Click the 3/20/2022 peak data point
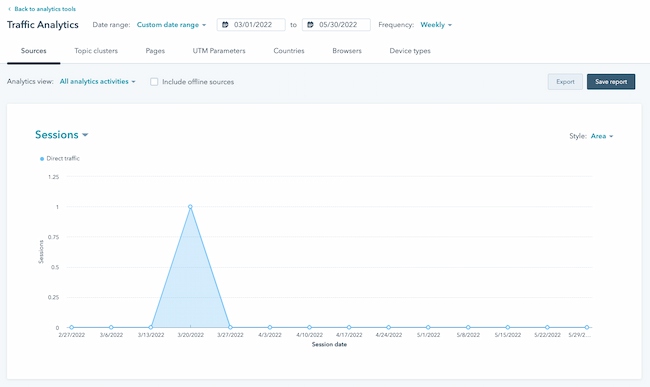 tap(190, 207)
